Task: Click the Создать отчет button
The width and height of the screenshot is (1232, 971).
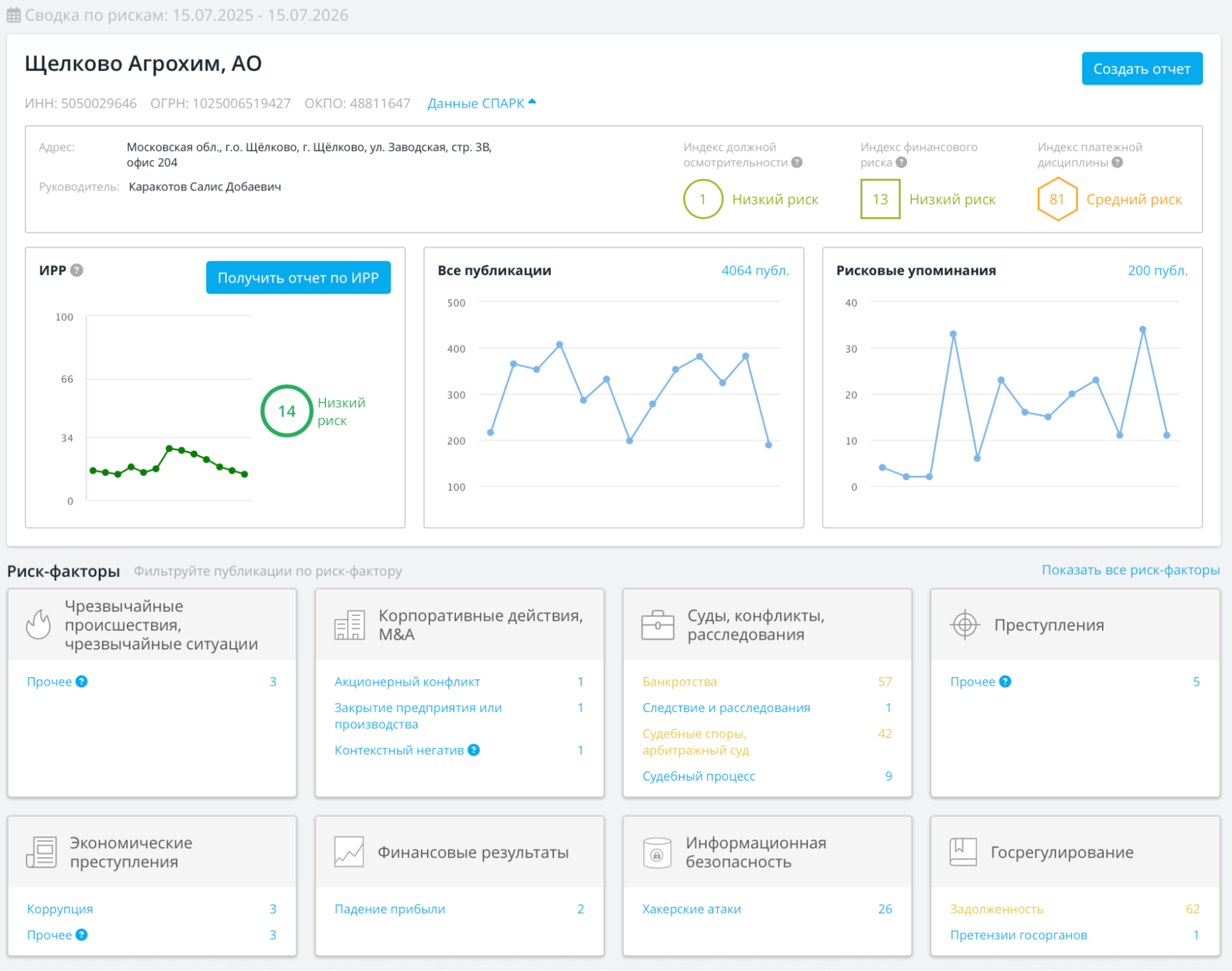Action: 1142,68
